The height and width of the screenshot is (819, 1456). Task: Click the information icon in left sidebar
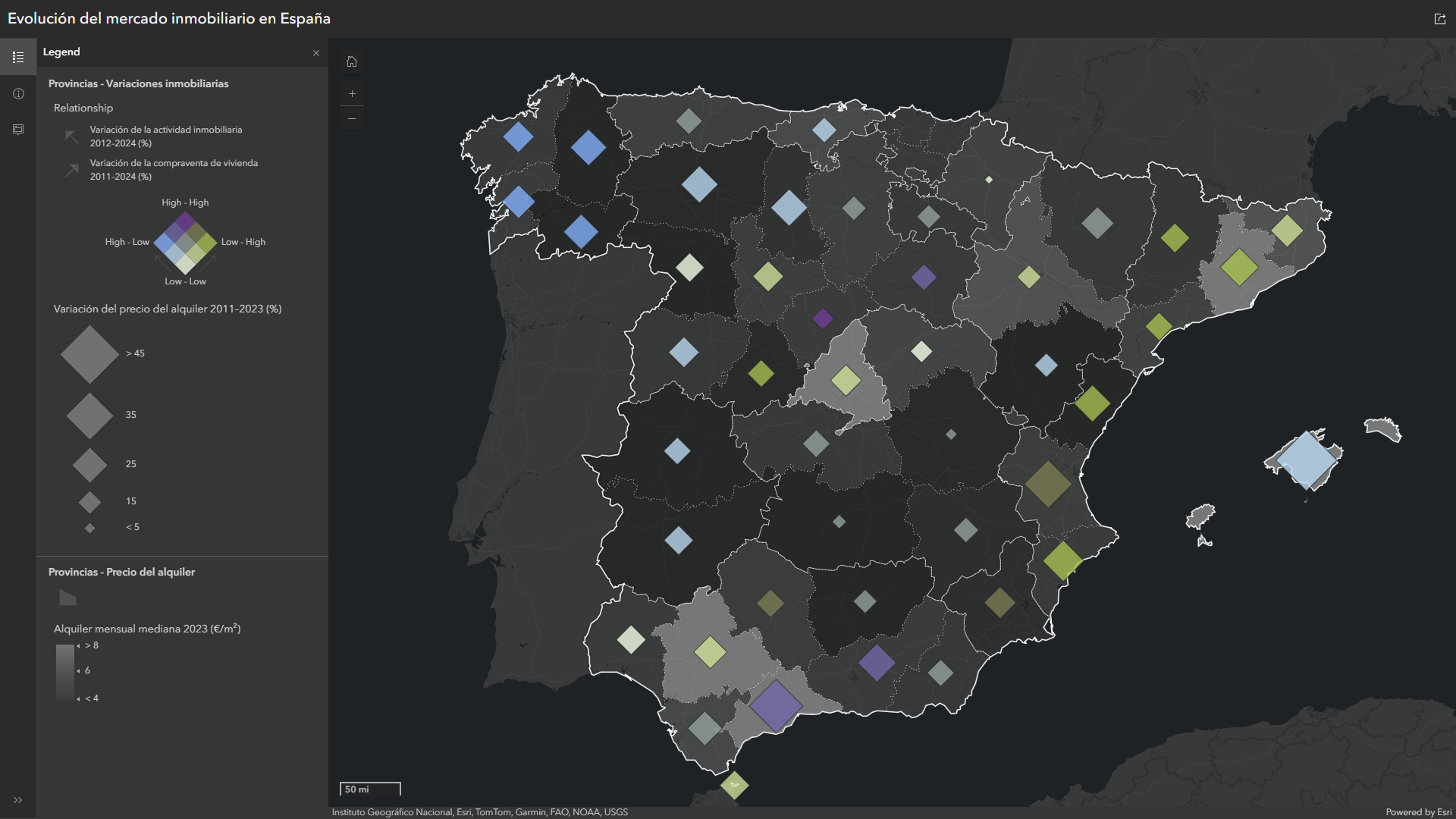point(18,93)
